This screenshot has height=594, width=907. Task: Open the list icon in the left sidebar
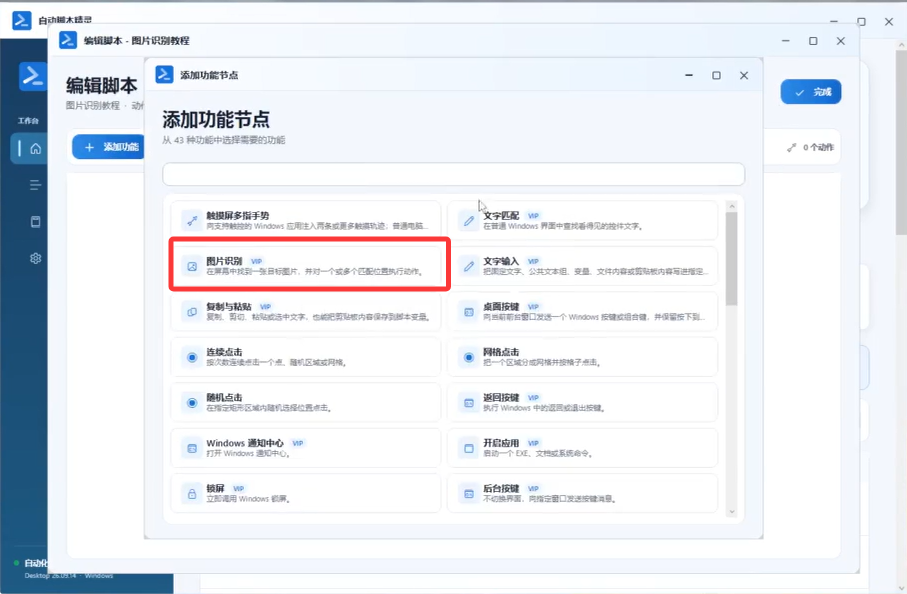click(35, 185)
